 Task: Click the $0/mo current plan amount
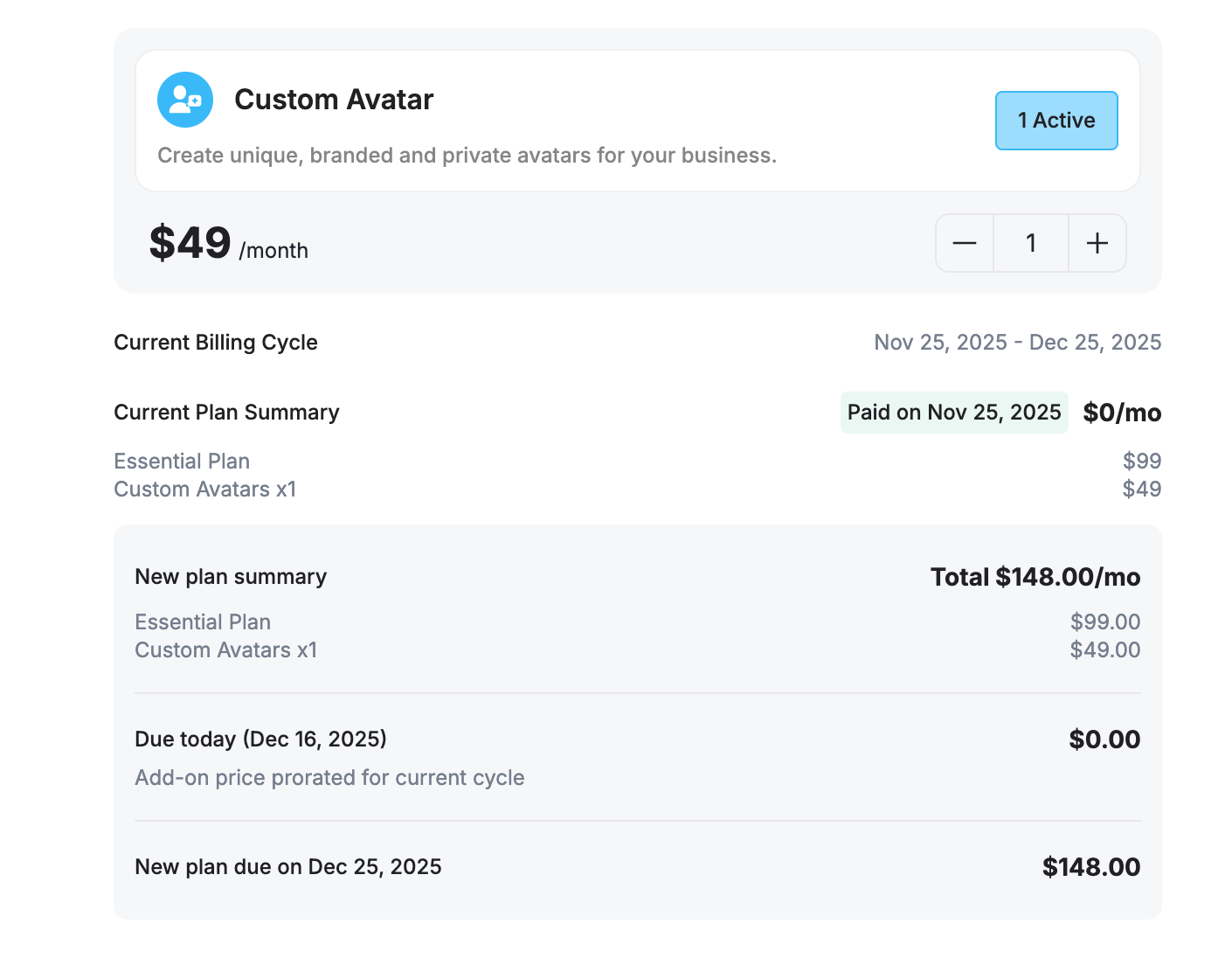click(x=1122, y=413)
